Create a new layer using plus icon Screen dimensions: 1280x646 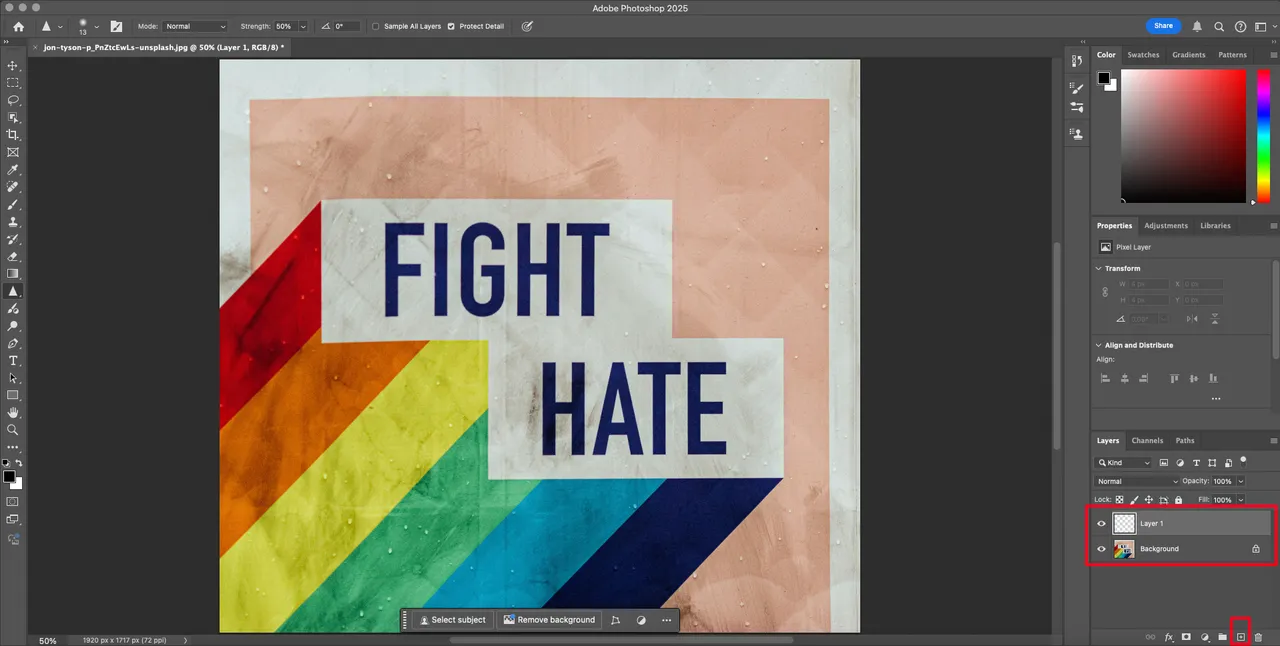(x=1240, y=637)
